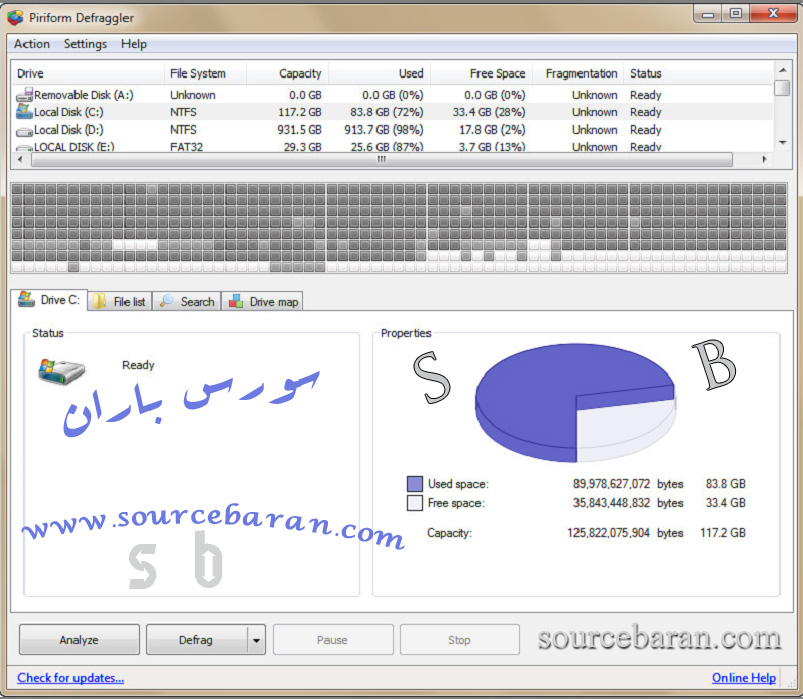Click the Defrag button
Screen dimensions: 803x699
tap(196, 640)
